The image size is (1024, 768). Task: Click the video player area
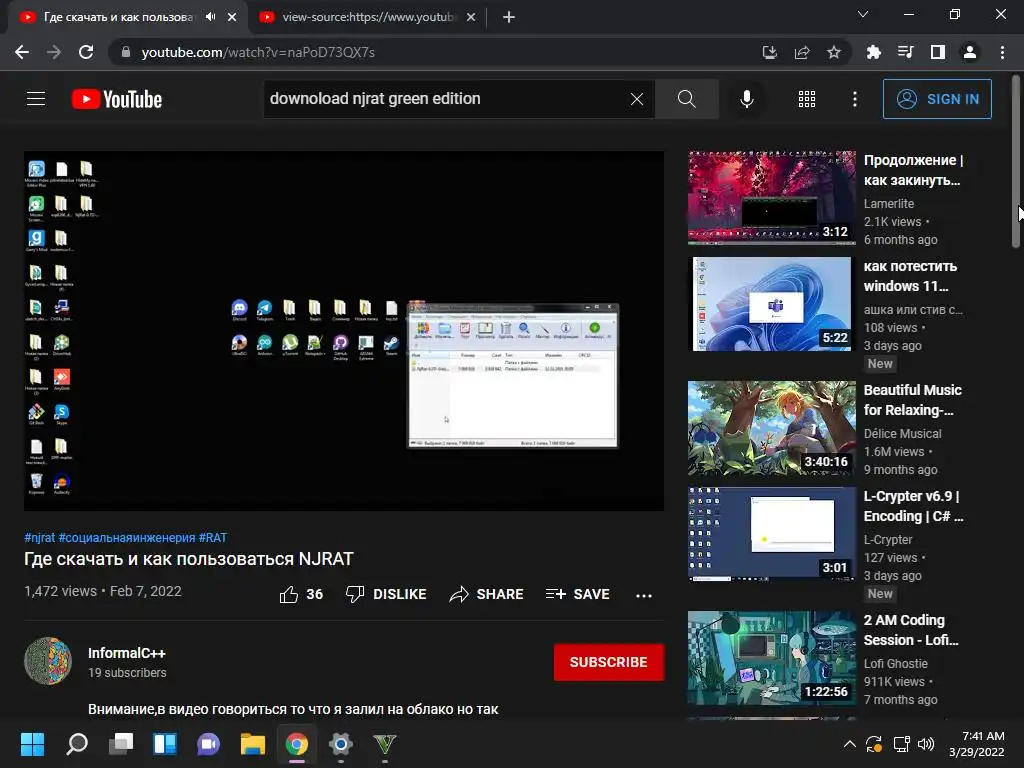pyautogui.click(x=344, y=331)
